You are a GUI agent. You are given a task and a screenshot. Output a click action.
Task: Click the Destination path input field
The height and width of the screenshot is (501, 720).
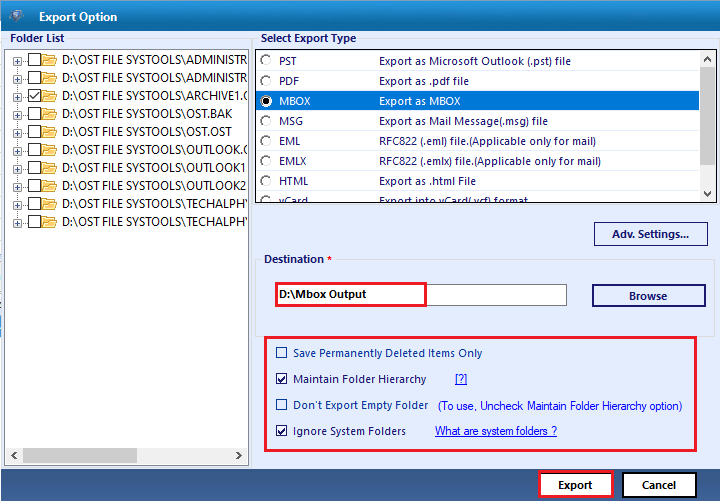(421, 294)
